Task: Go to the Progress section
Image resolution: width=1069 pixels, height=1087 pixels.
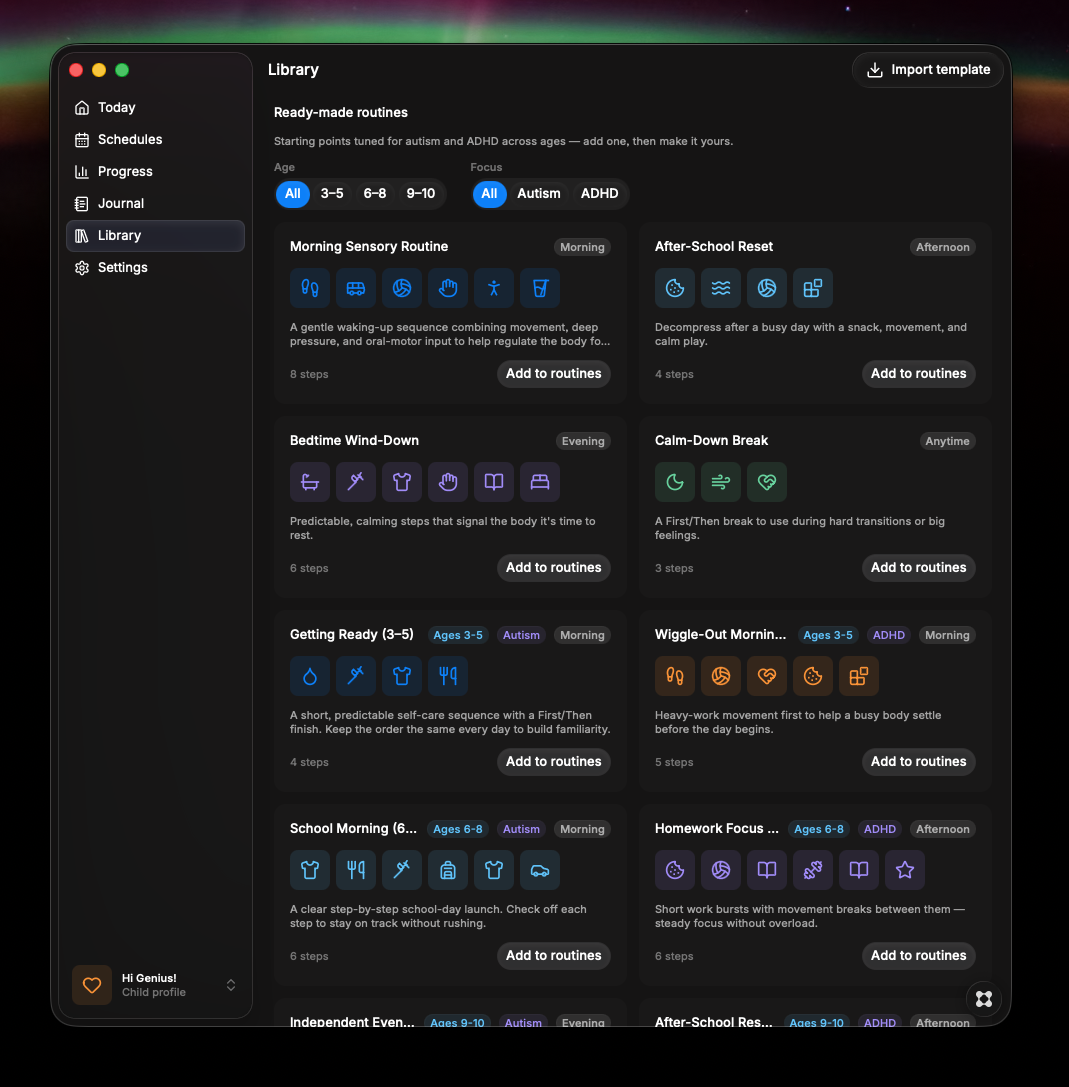Action: [155, 171]
